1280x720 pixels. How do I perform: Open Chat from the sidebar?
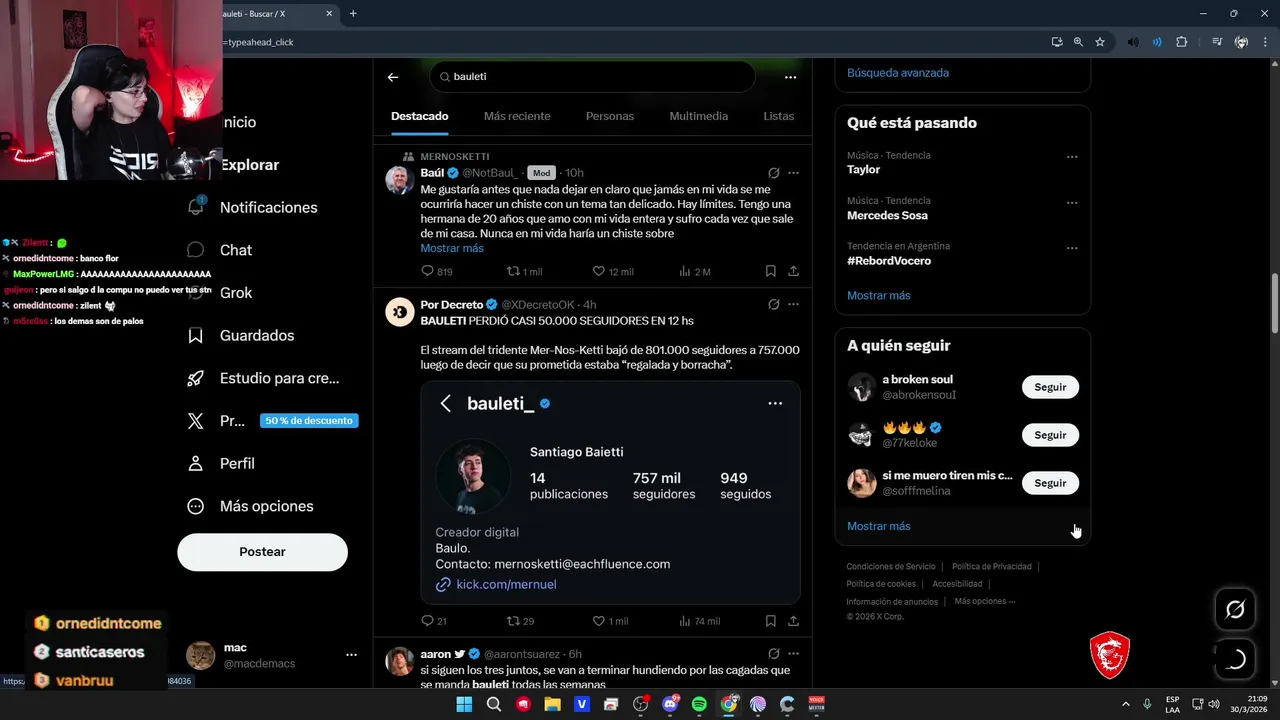coord(220,250)
